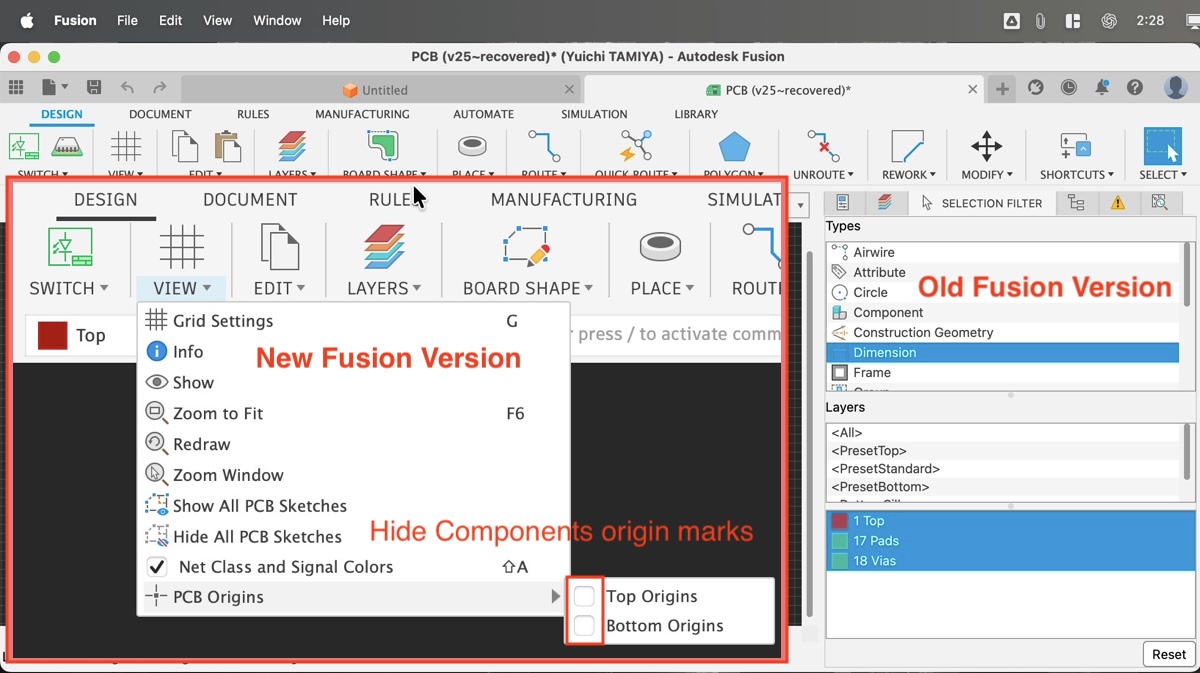The height and width of the screenshot is (673, 1200).
Task: Click the enlarged Switch to schematic icon
Action: pyautogui.click(x=70, y=247)
